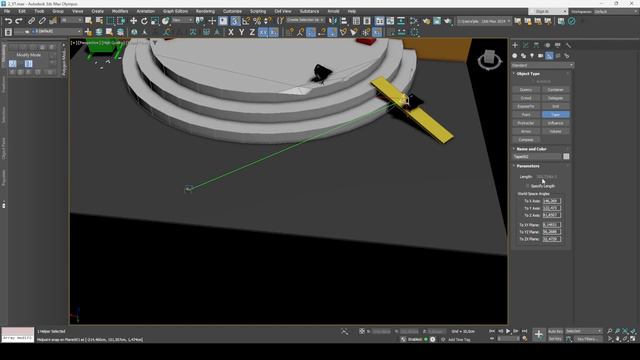Click the Point helper button
This screenshot has width=640, height=360.
pyautogui.click(x=526, y=115)
